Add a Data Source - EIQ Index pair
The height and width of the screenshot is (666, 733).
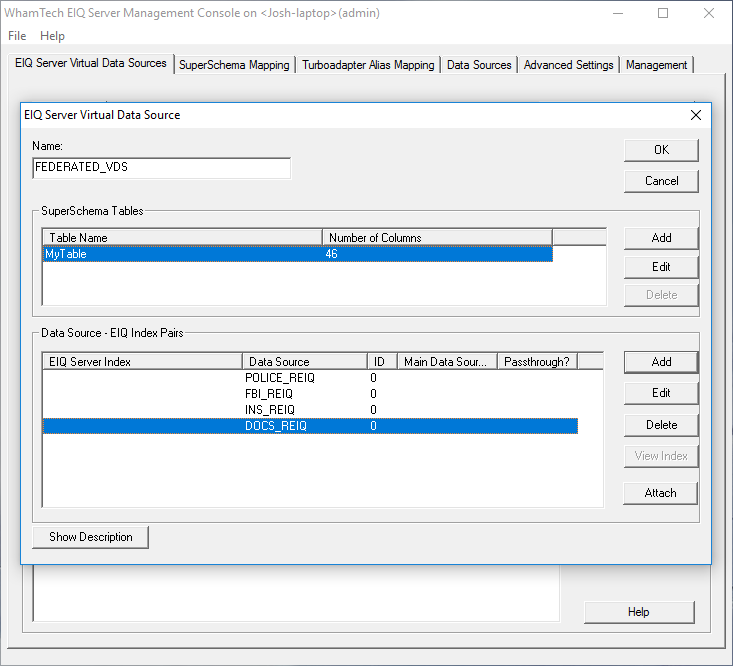tap(661, 362)
